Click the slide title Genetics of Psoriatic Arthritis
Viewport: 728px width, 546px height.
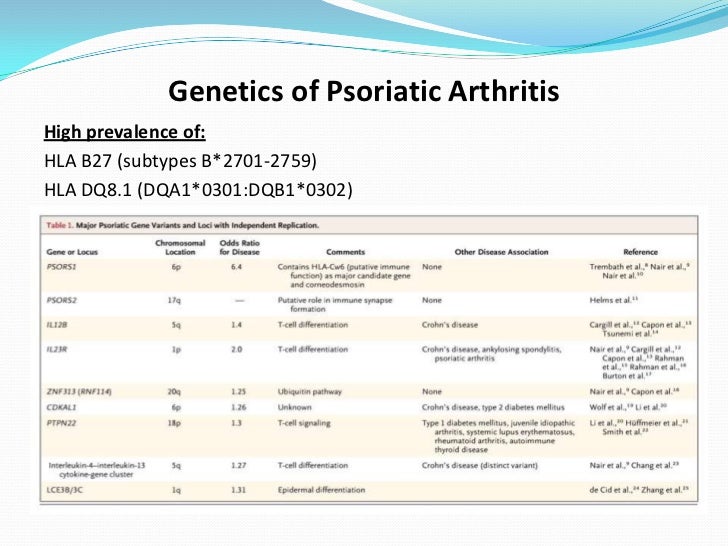pos(364,91)
